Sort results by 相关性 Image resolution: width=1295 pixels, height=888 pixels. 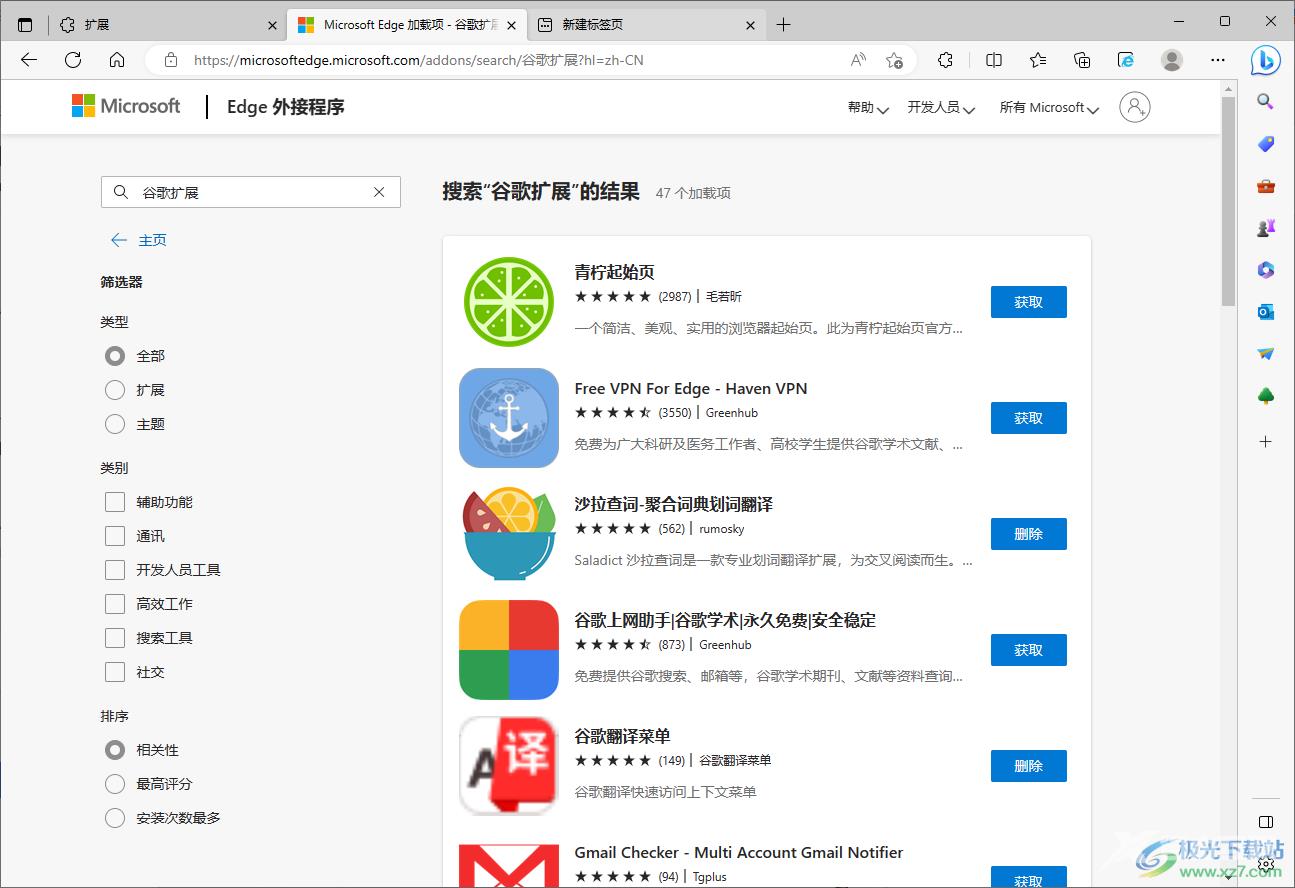[115, 750]
